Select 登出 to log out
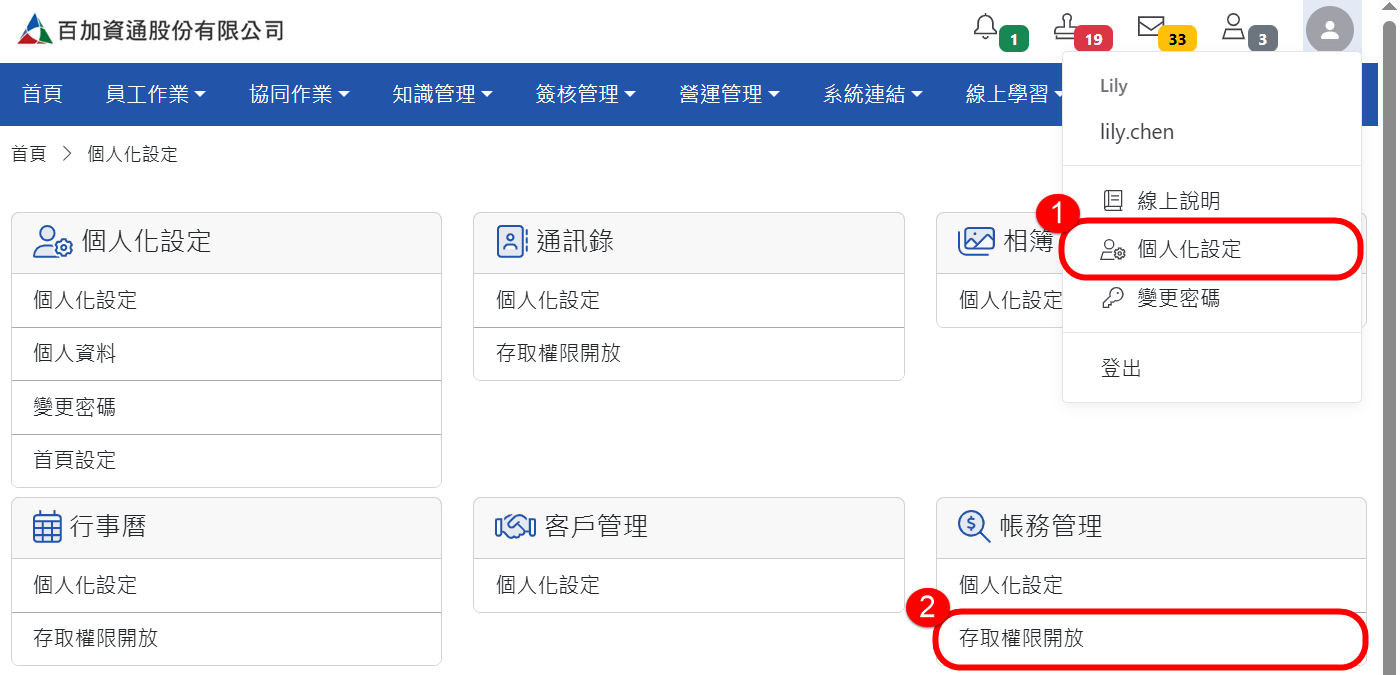Image resolution: width=1400 pixels, height=675 pixels. pos(1212,368)
